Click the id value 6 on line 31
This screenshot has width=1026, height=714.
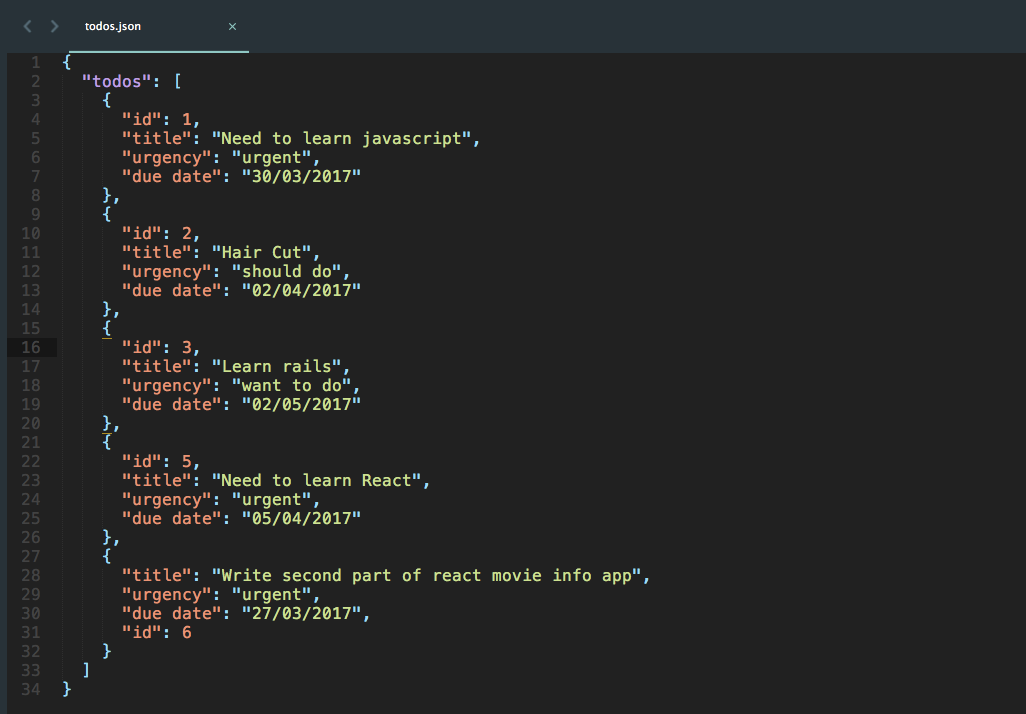(186, 631)
